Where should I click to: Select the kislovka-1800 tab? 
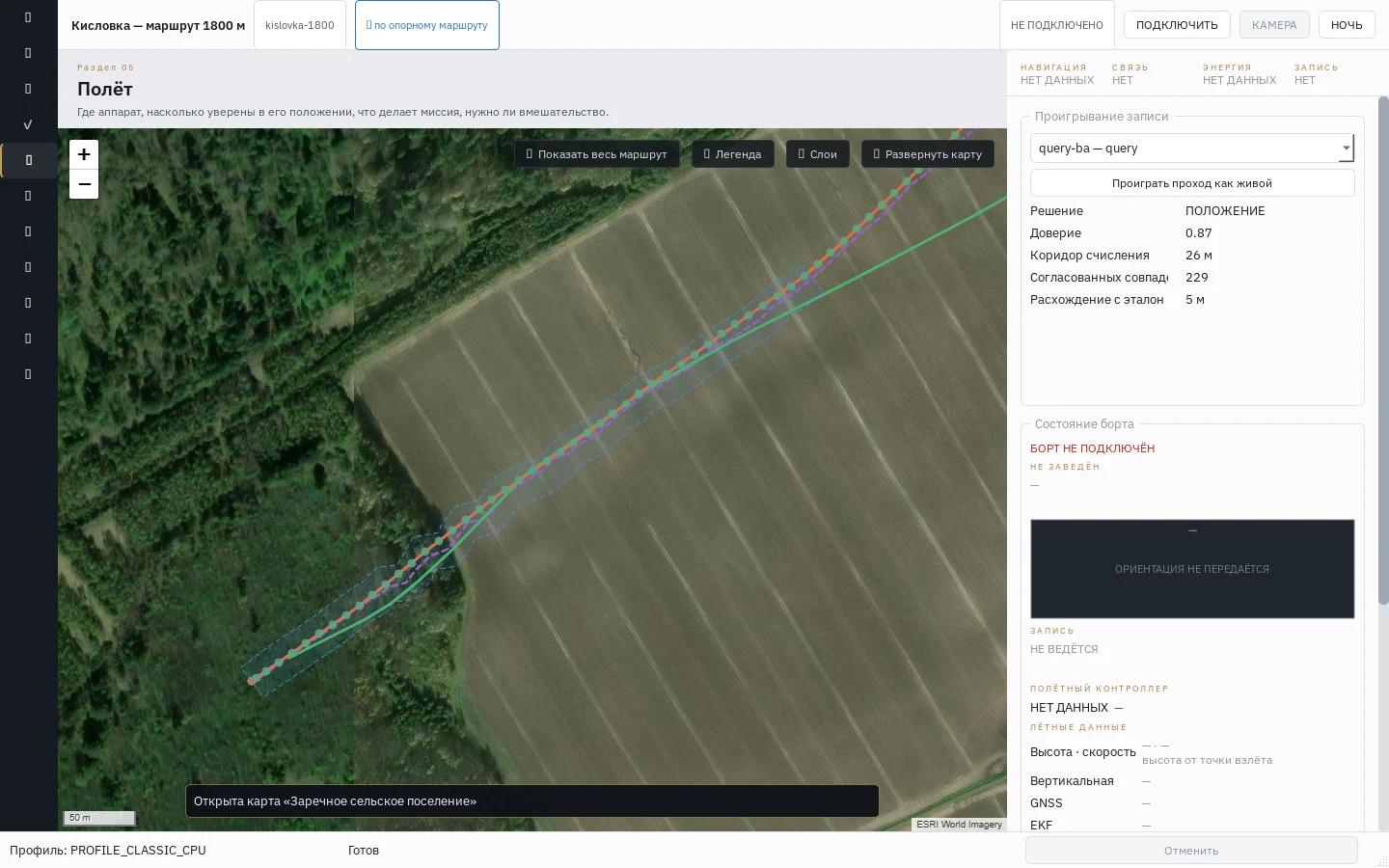(x=300, y=25)
